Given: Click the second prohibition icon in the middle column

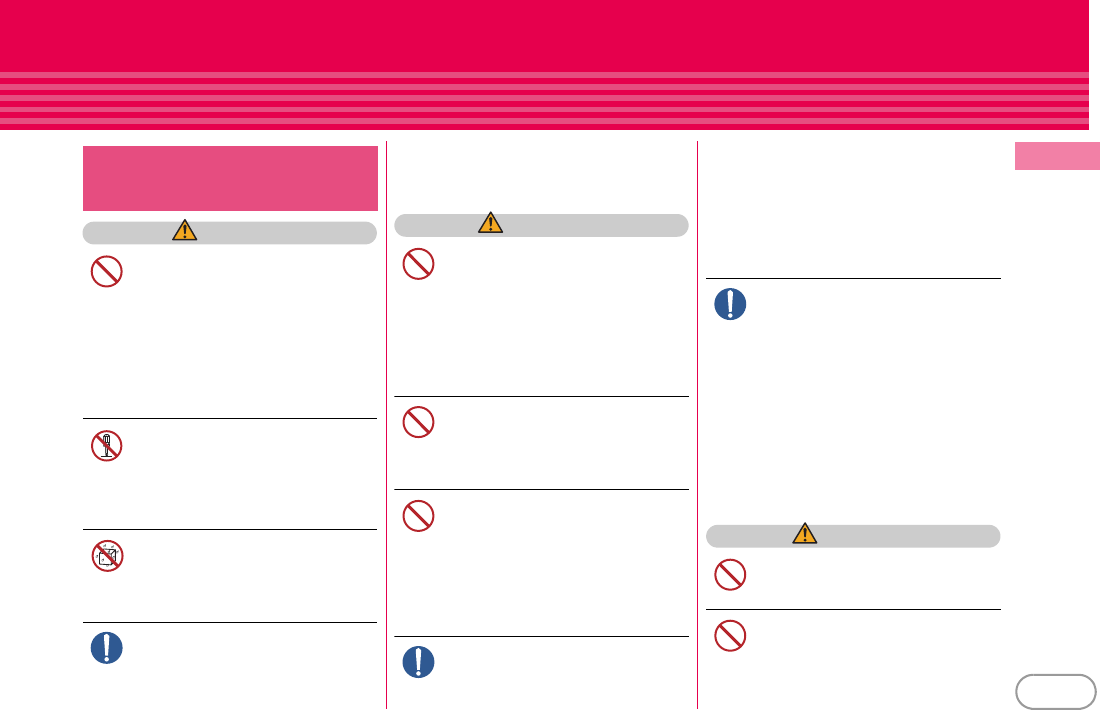Looking at the screenshot, I should (x=418, y=422).
